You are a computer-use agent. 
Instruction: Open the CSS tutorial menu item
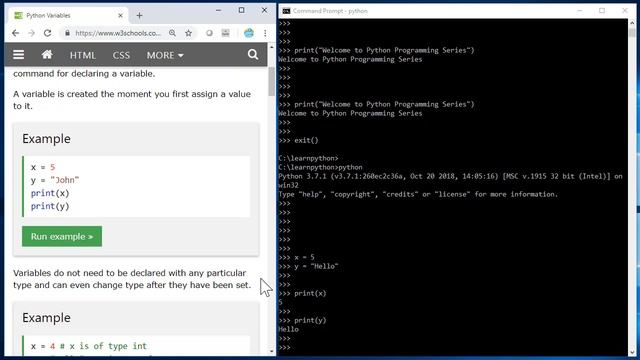121,55
